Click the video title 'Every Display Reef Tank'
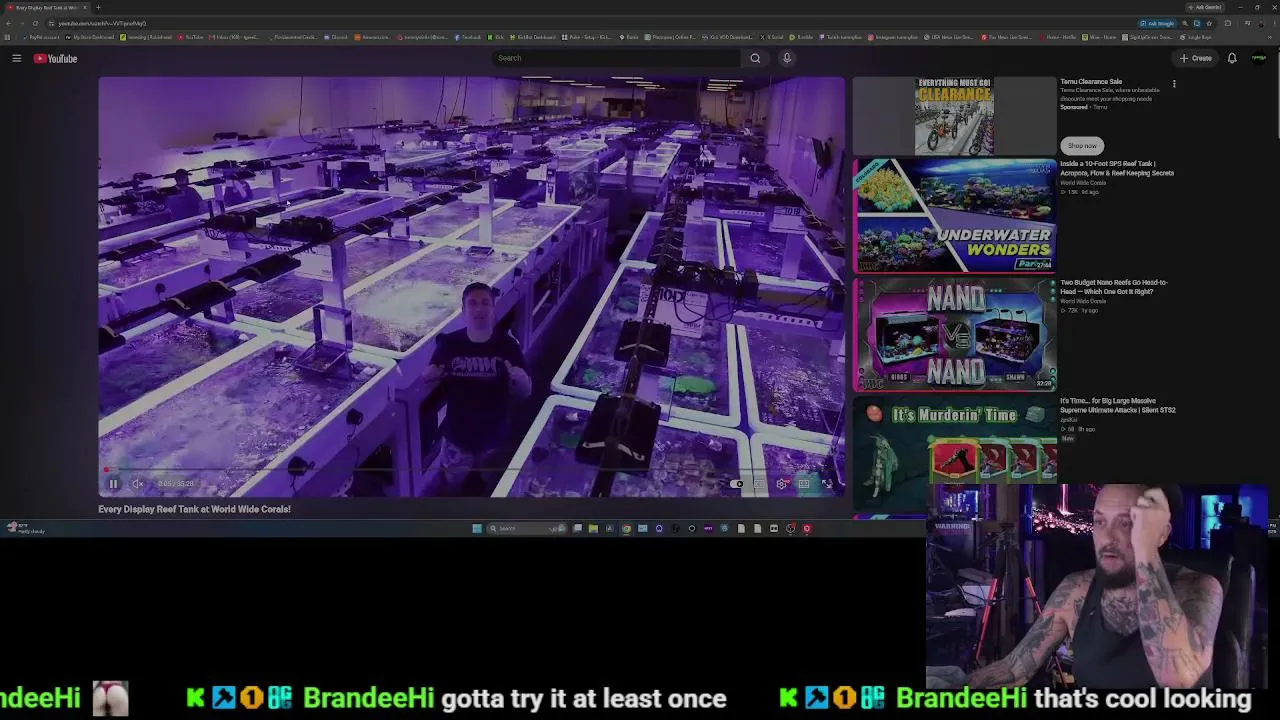The image size is (1280, 720). [194, 509]
